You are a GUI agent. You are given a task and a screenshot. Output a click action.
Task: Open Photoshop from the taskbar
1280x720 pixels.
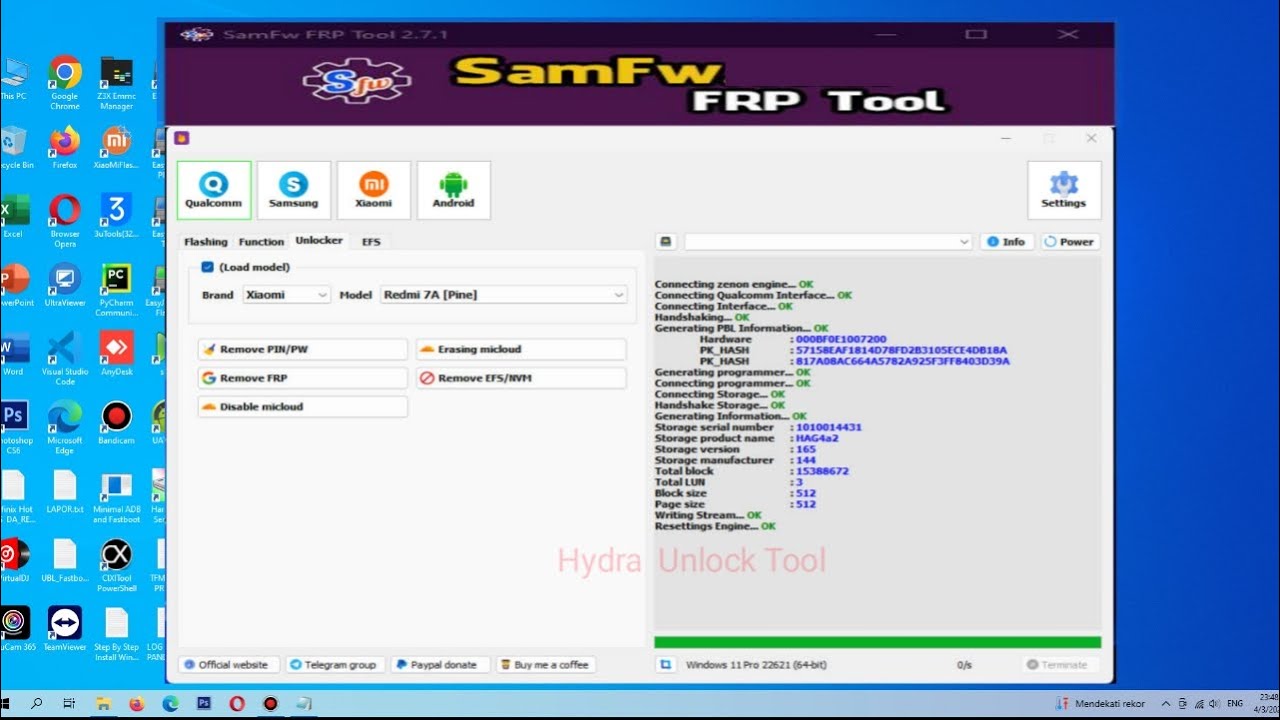coord(203,704)
